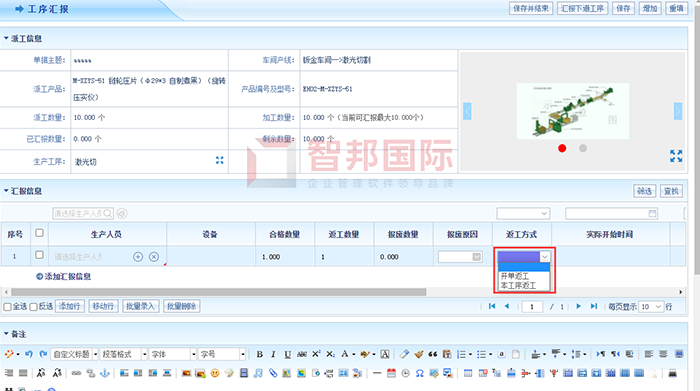Open the emoticon picker
The image size is (700, 391).
click(x=215, y=373)
